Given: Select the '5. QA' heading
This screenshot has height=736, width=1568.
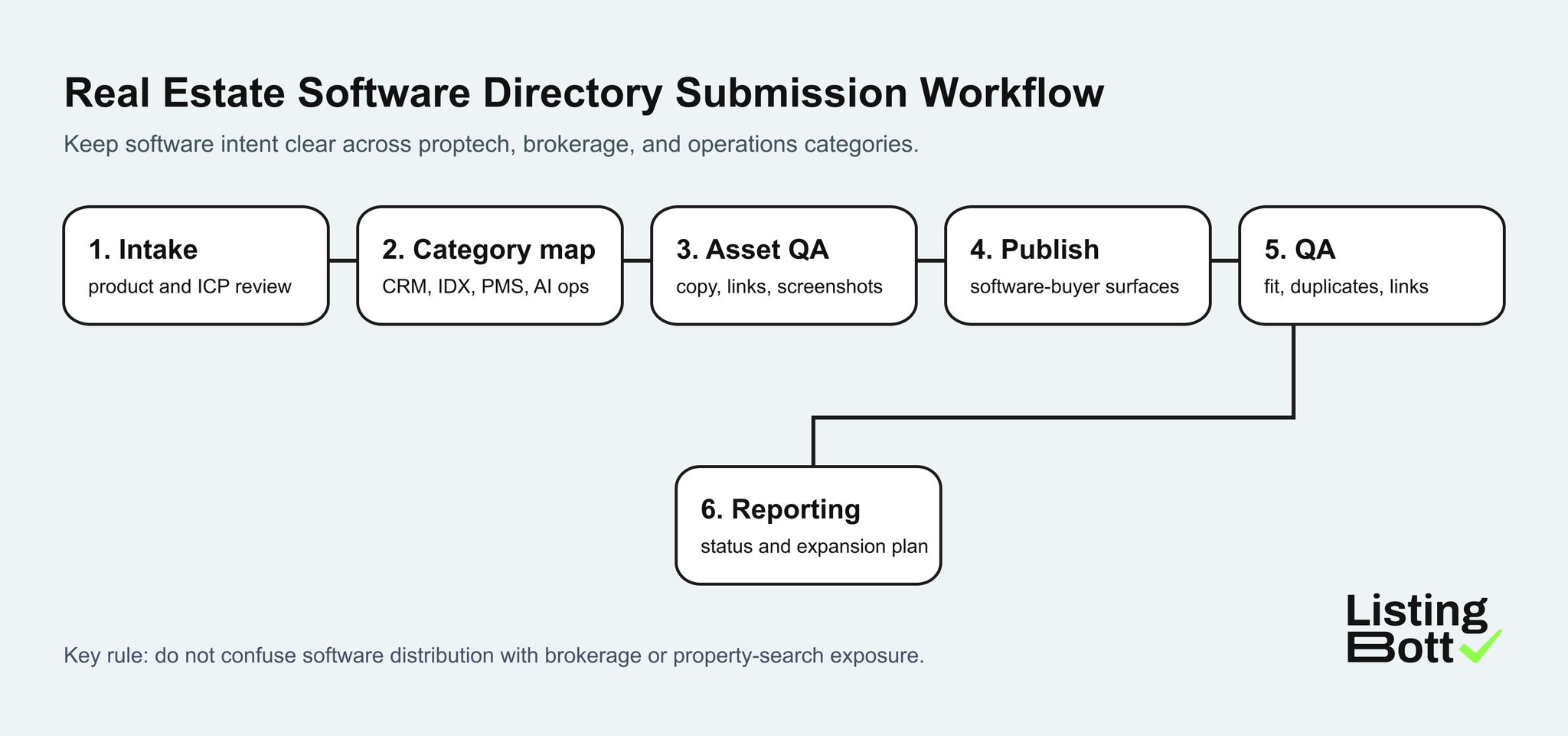Looking at the screenshot, I should point(1300,250).
